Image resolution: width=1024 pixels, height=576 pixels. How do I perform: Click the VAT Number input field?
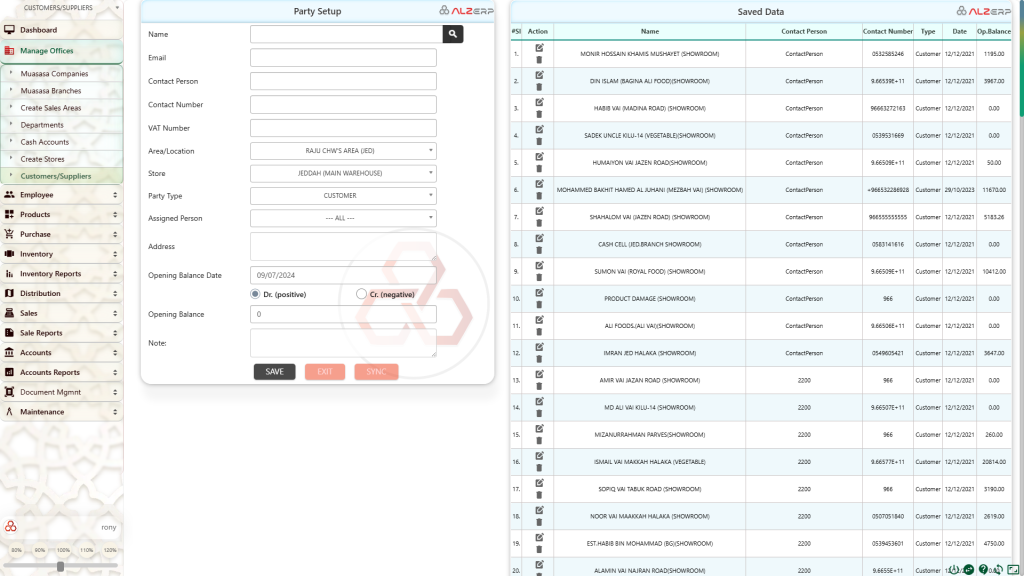pos(343,128)
